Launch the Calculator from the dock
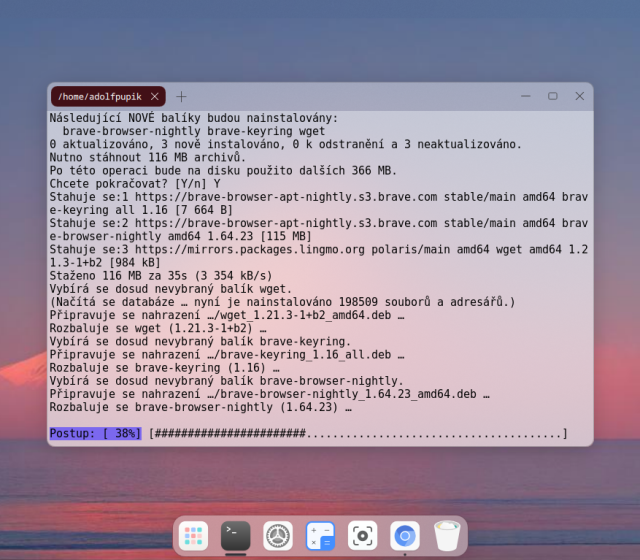This screenshot has width=640, height=560. coord(320,536)
